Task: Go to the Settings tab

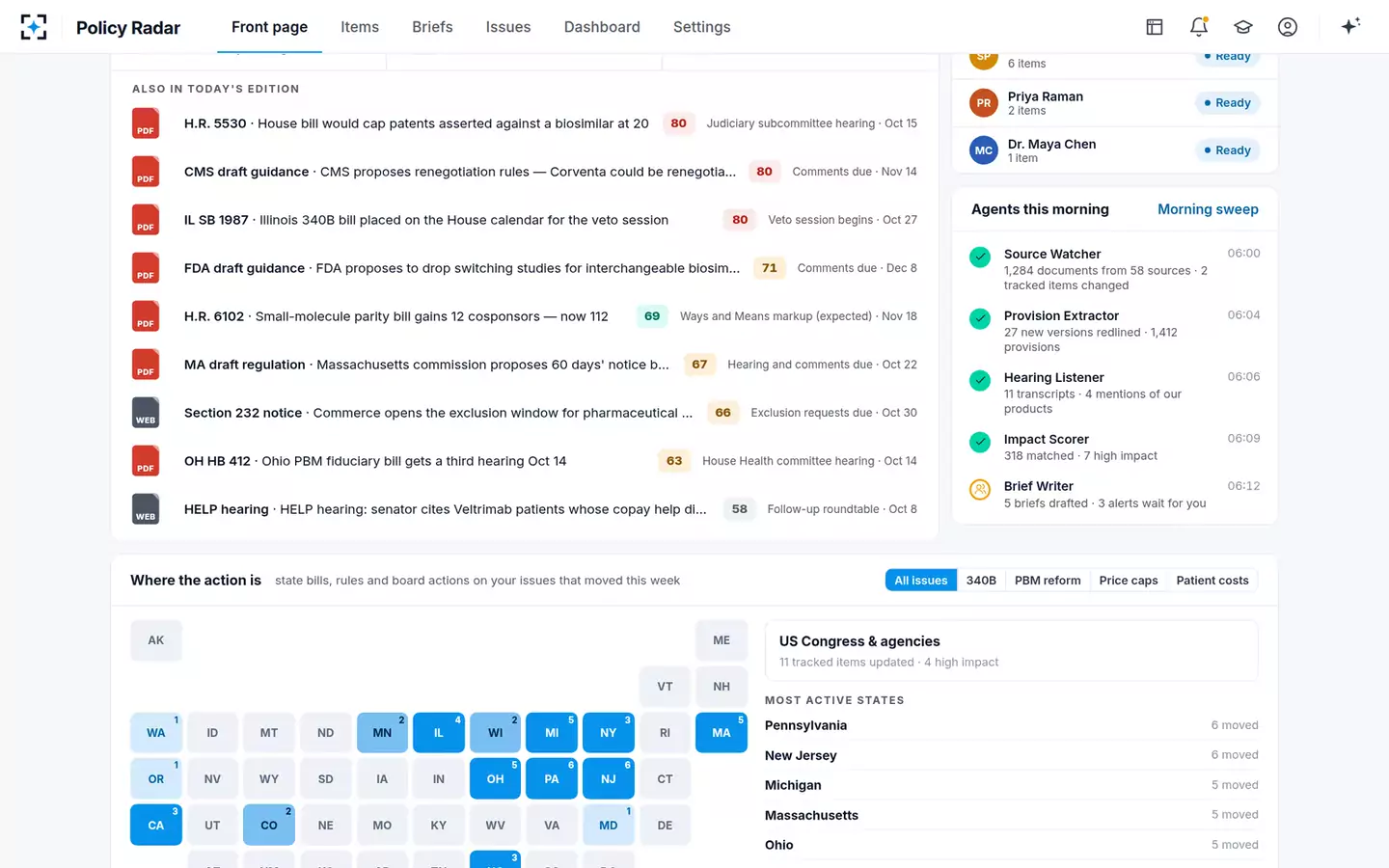Action: point(701,27)
